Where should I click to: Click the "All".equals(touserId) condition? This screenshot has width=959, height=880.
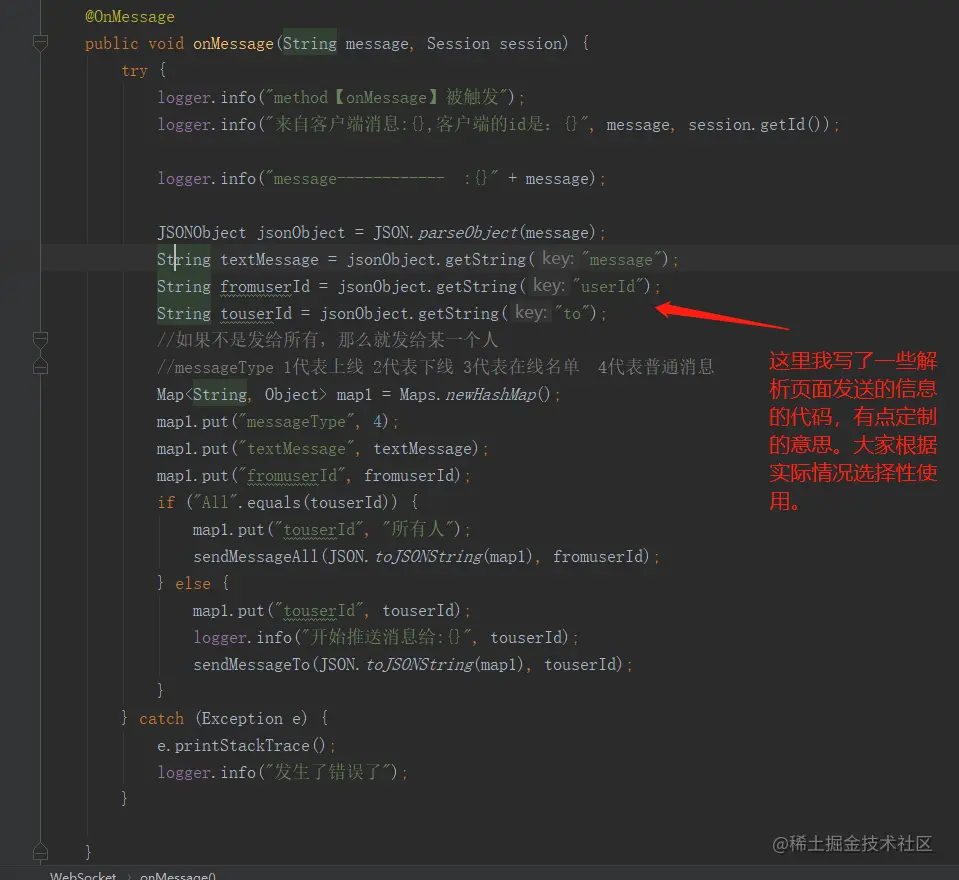click(292, 502)
